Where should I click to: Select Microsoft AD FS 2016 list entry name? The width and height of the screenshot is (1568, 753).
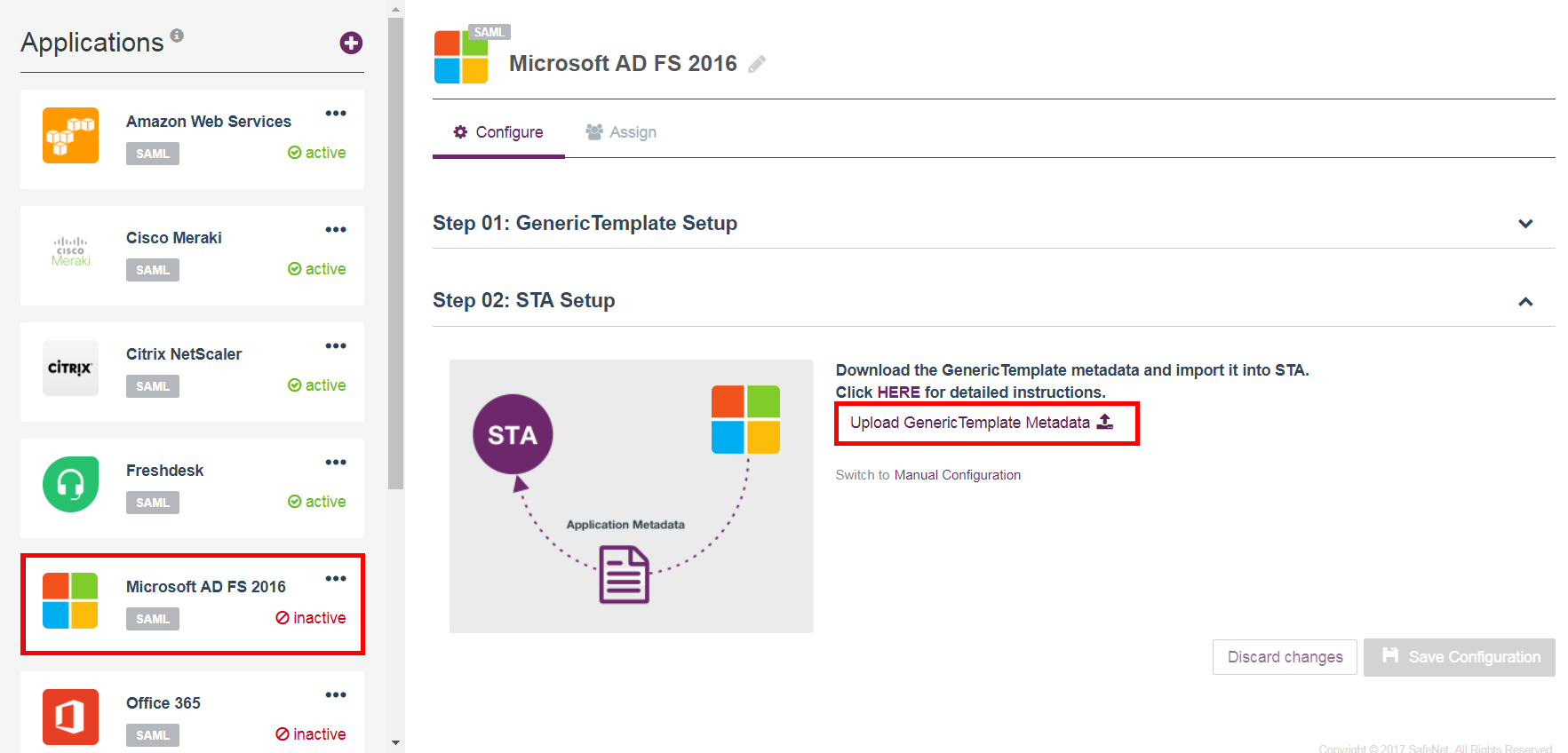[206, 587]
